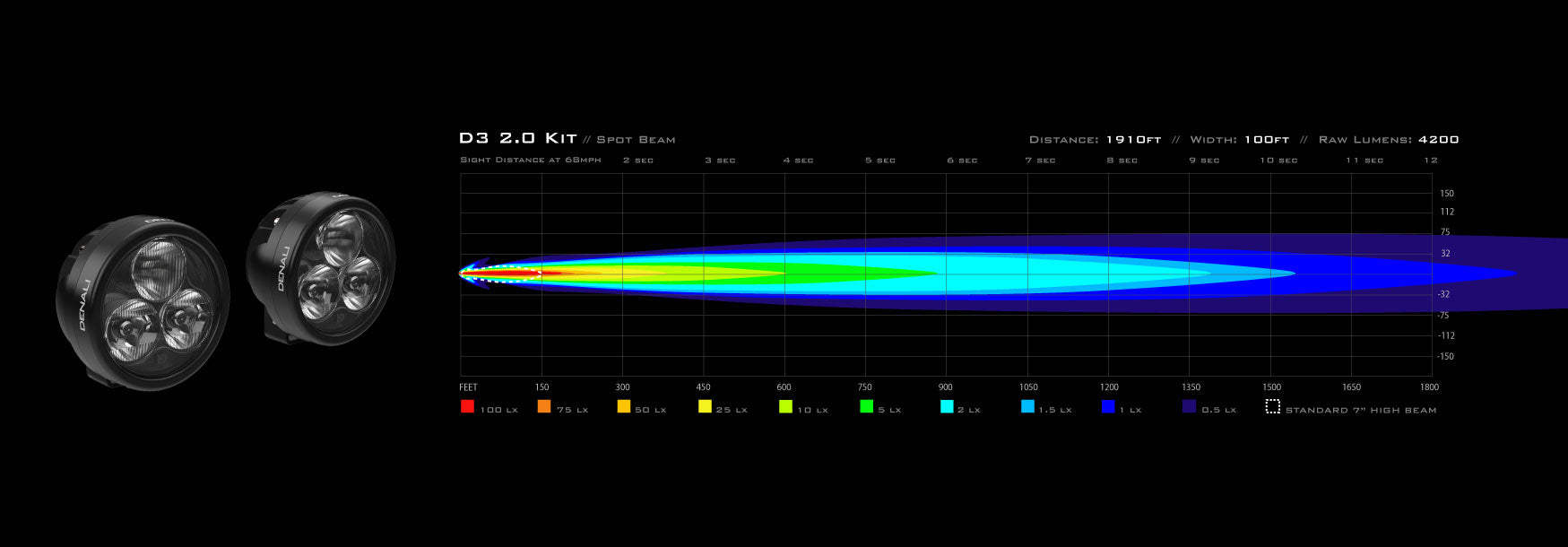Screen dimensions: 1568x547
Task: Click the '1.5 lx' legend text
Action: (x=1054, y=410)
